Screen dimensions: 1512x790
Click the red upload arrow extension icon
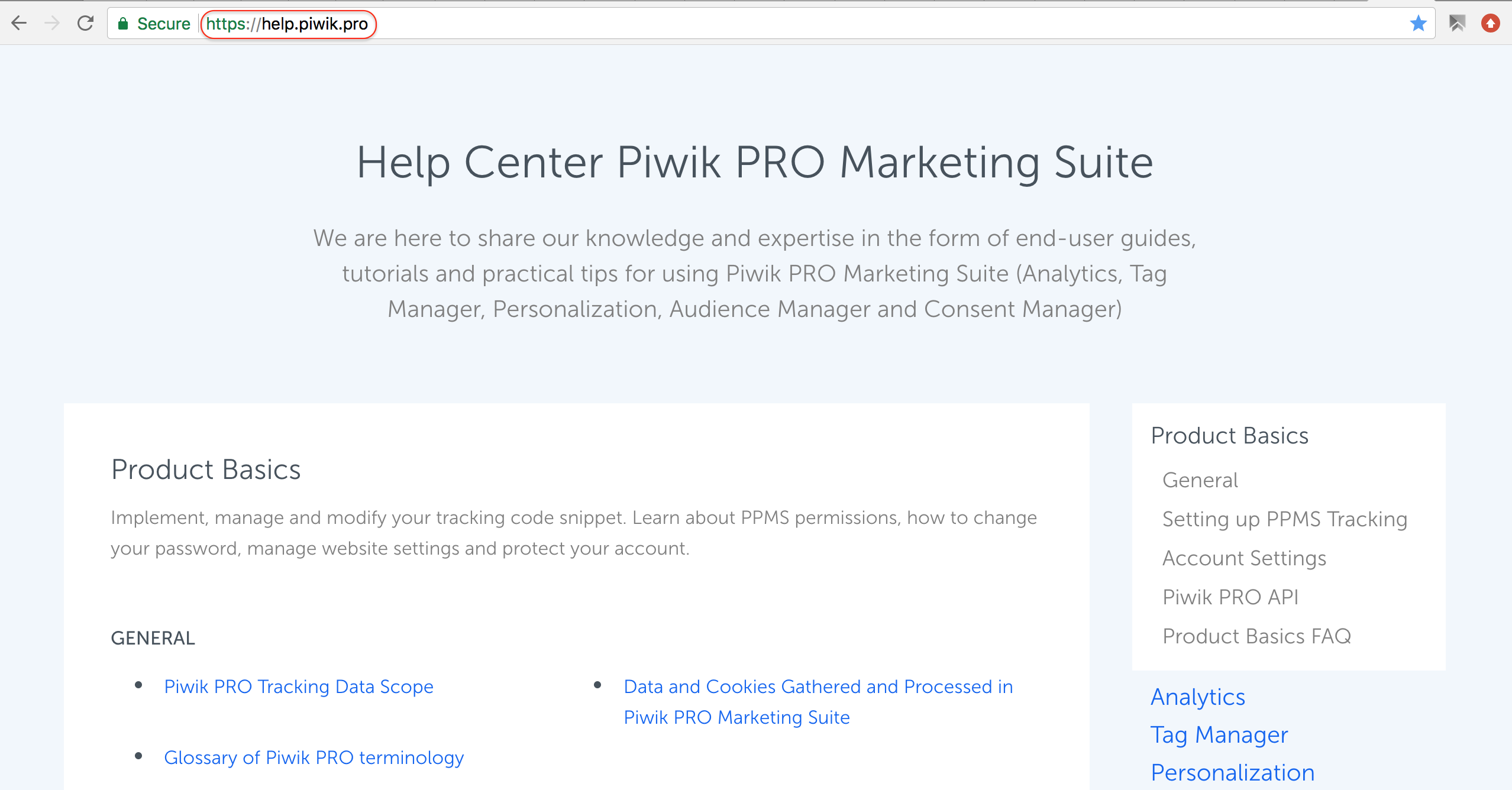click(x=1490, y=24)
